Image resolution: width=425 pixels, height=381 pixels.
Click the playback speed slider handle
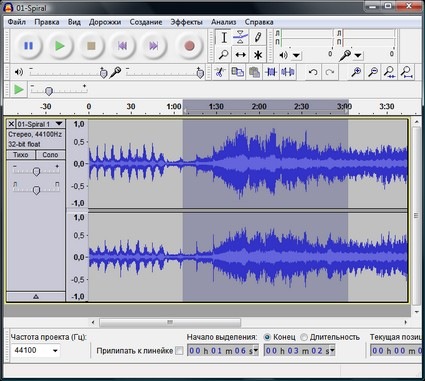[x=49, y=91]
